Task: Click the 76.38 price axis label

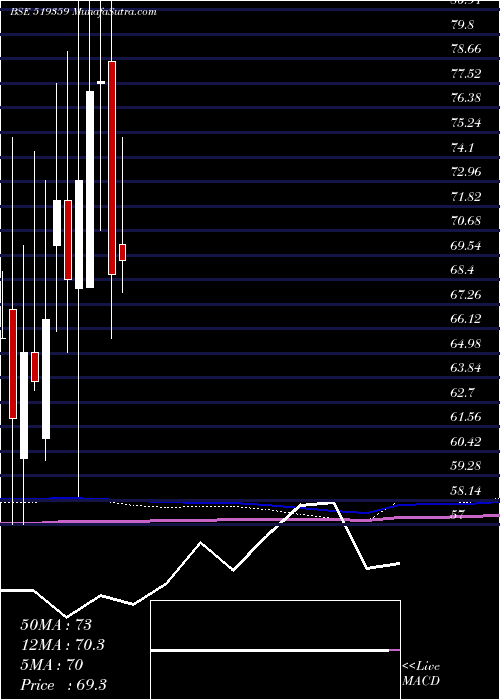Action: click(466, 98)
